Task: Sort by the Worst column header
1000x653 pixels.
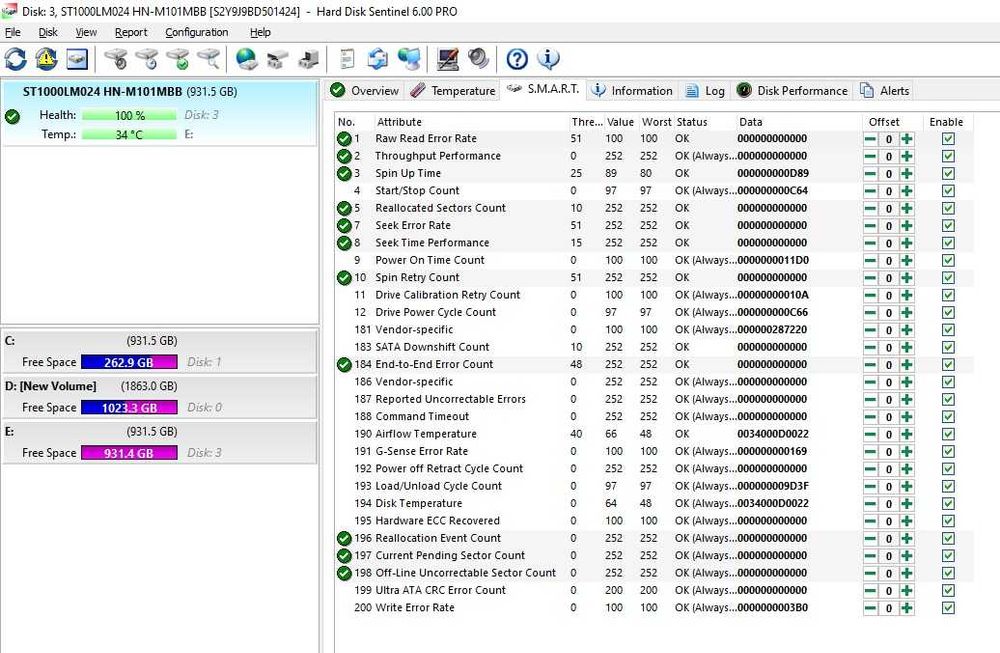Action: pos(656,122)
